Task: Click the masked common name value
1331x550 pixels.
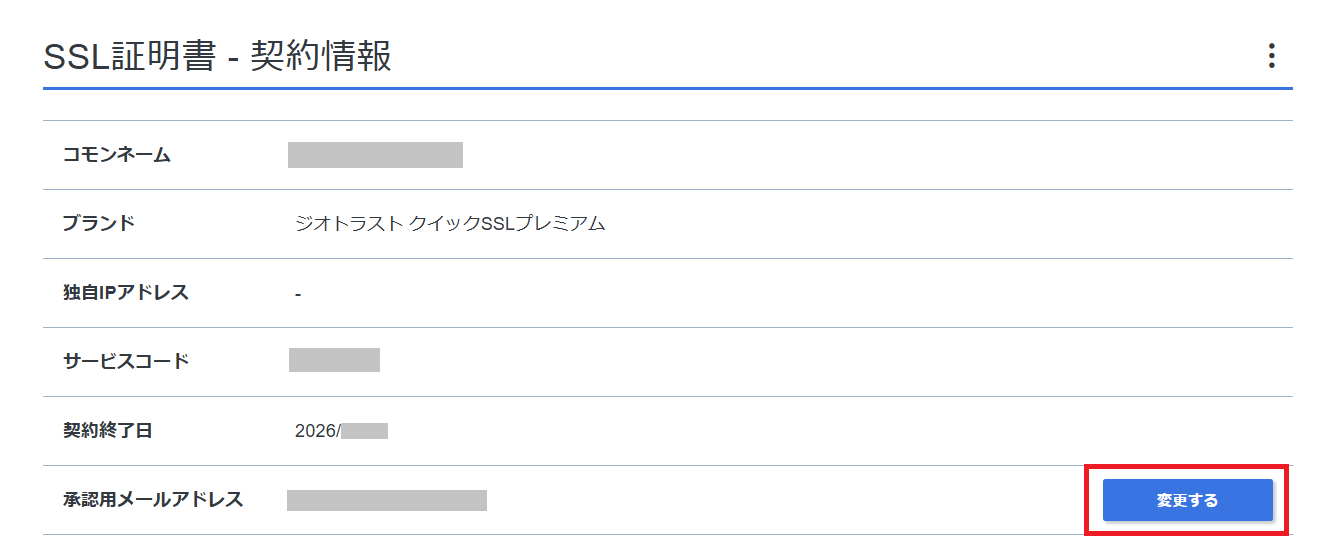Action: point(375,155)
